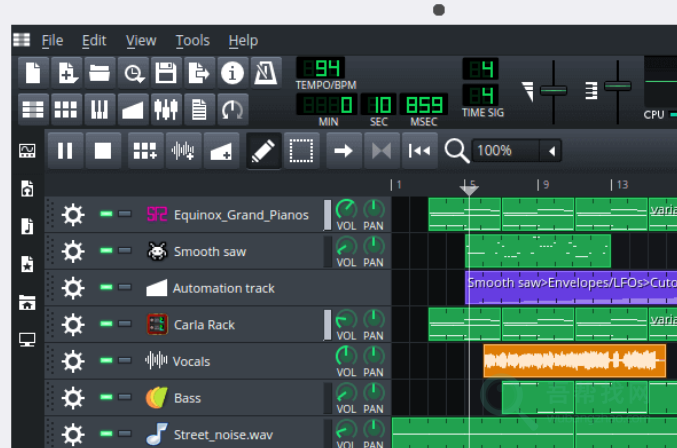Open track actions gear for Carla Rack
This screenshot has height=448, width=677.
pos(73,324)
